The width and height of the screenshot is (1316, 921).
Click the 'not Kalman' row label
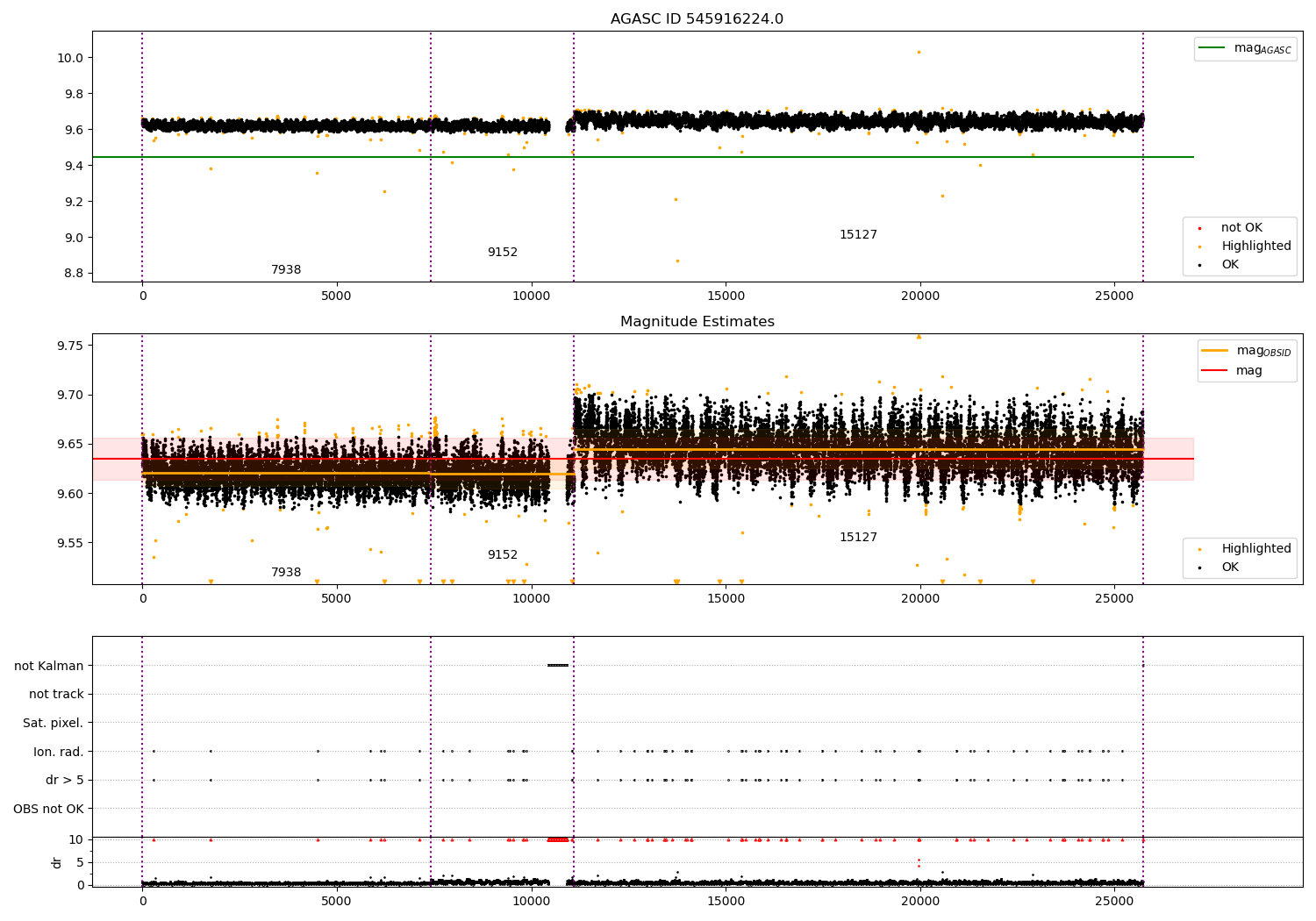[49, 666]
